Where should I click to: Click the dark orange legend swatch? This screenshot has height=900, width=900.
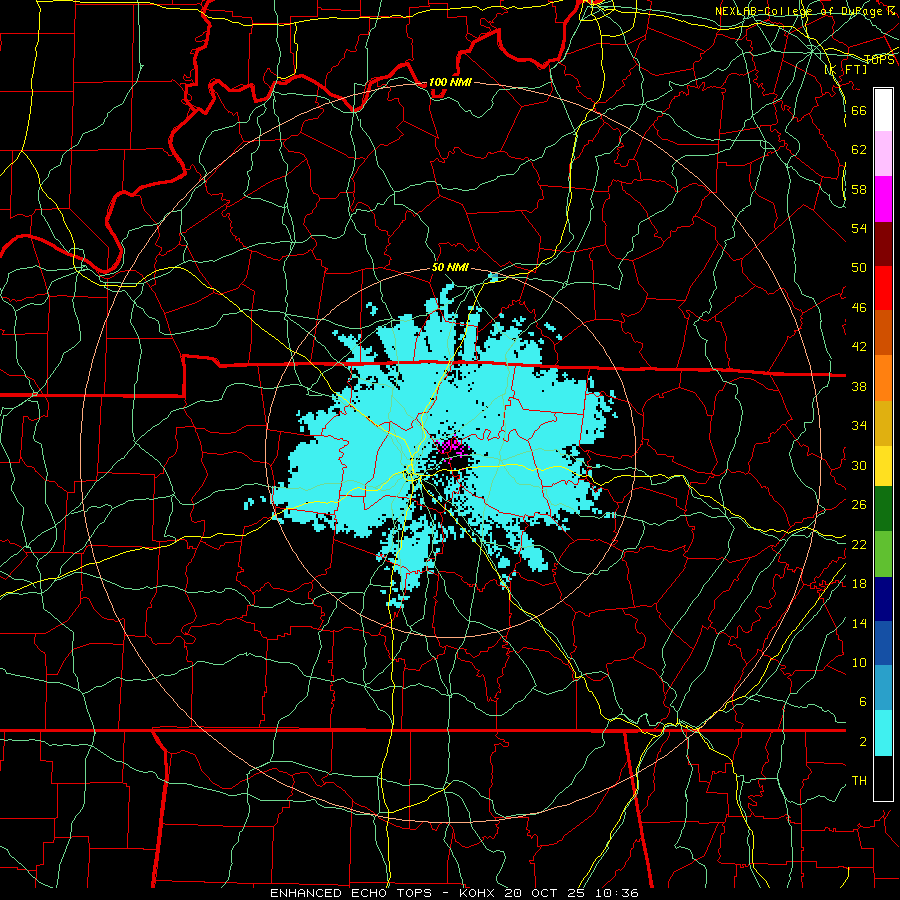point(883,333)
